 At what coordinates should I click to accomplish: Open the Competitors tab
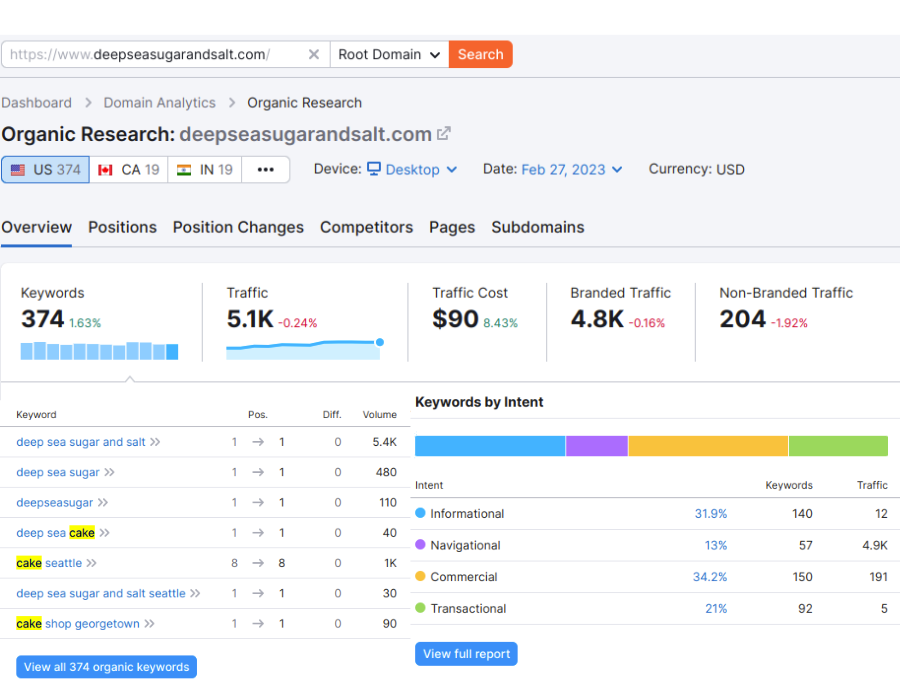click(366, 227)
